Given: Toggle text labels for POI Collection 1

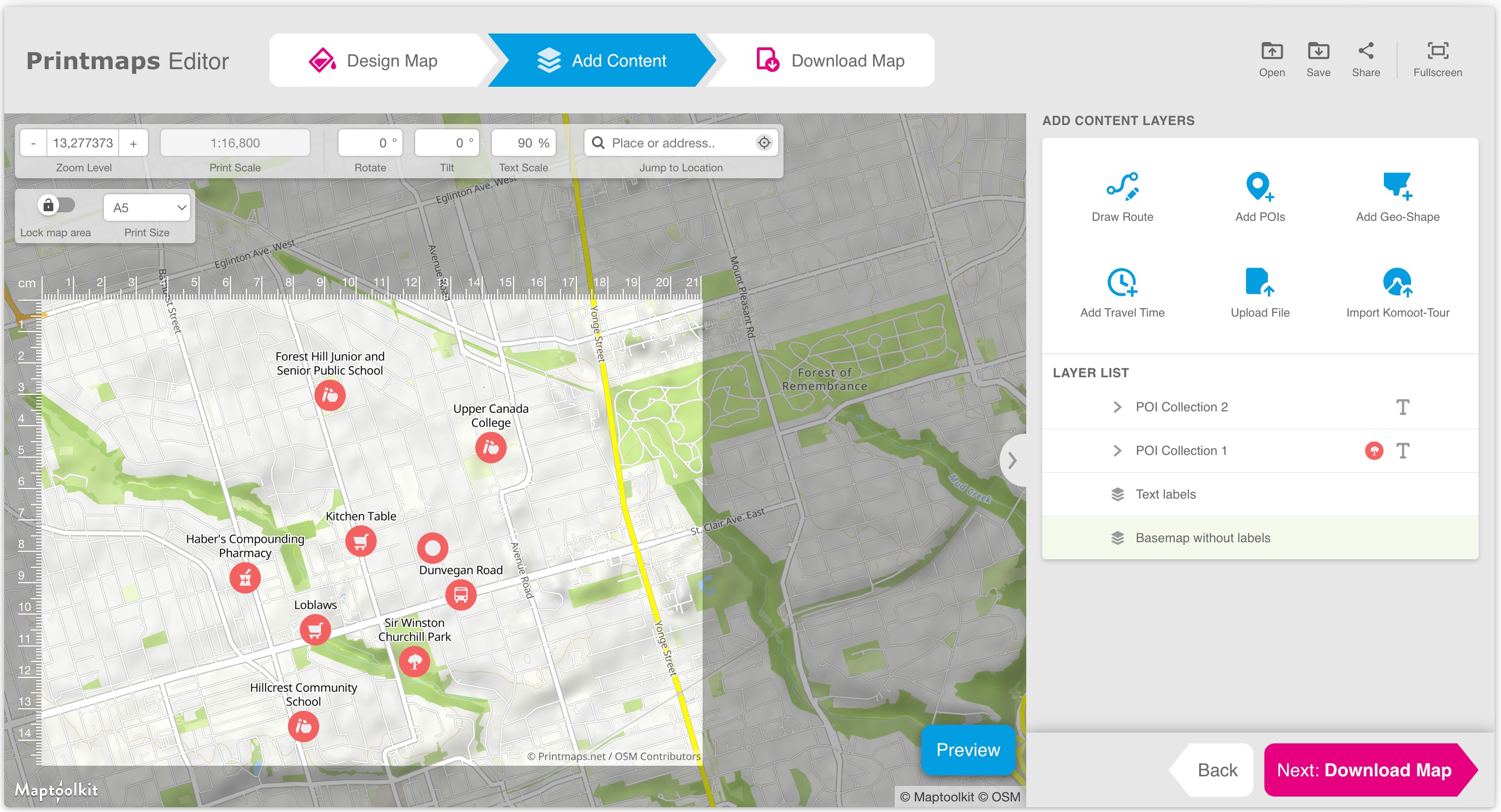Looking at the screenshot, I should pyautogui.click(x=1402, y=450).
